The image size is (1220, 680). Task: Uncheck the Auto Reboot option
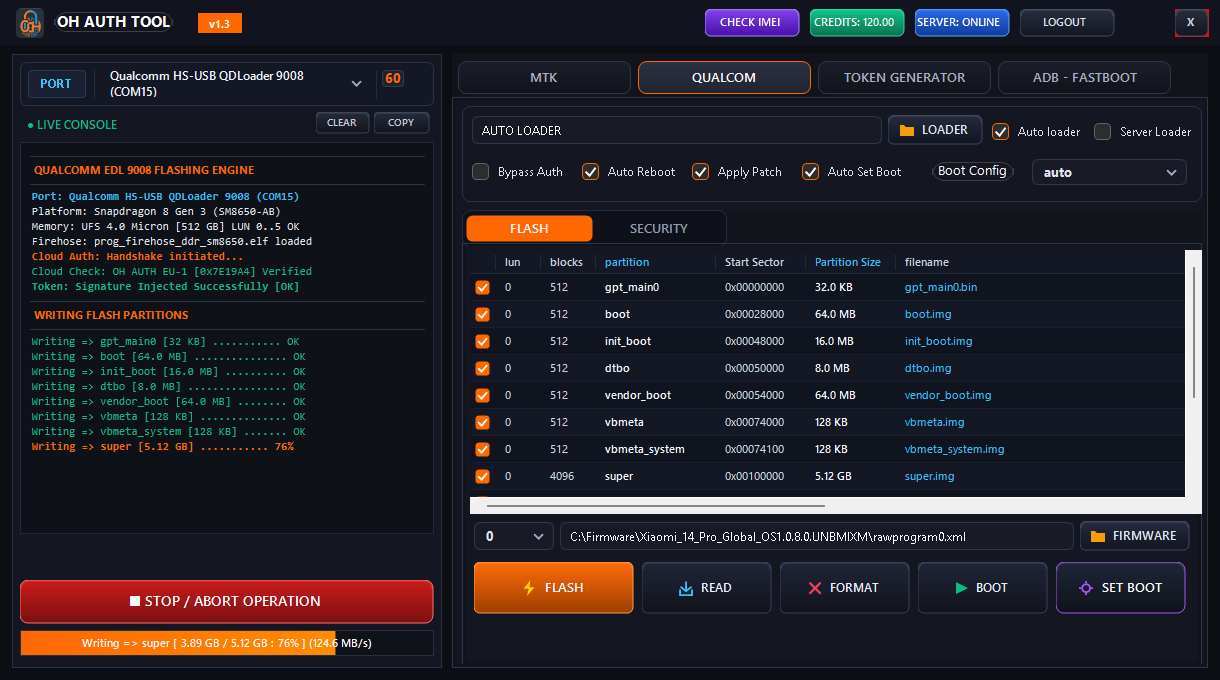(x=591, y=171)
